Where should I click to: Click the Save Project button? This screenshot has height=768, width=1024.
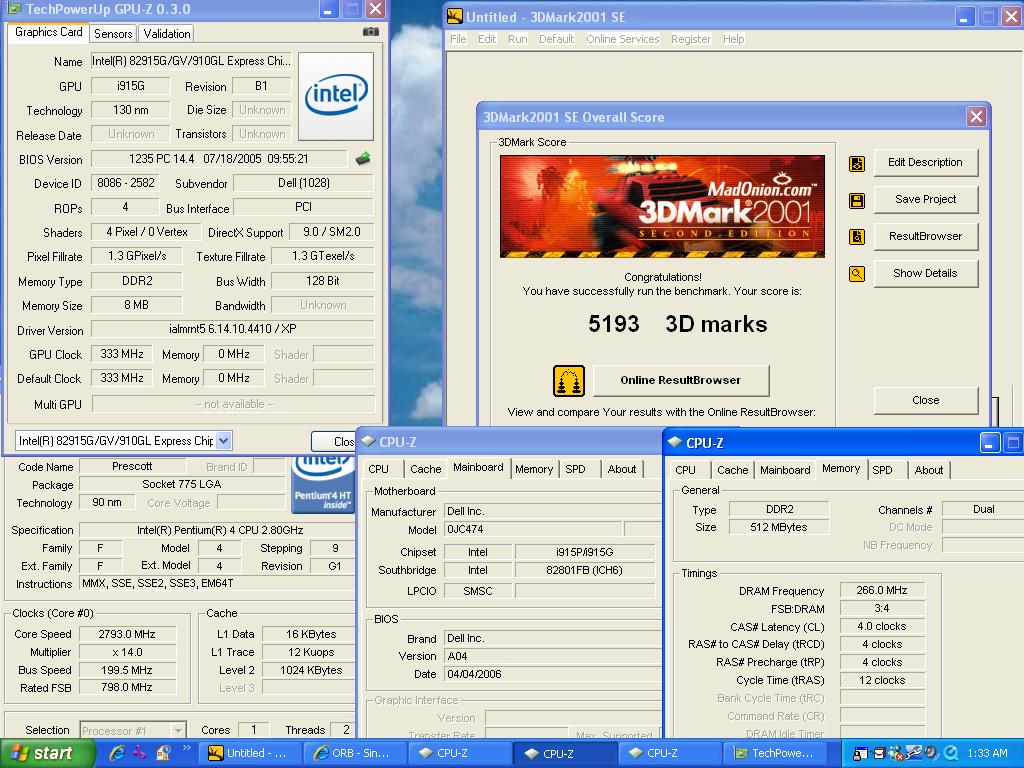coord(925,199)
